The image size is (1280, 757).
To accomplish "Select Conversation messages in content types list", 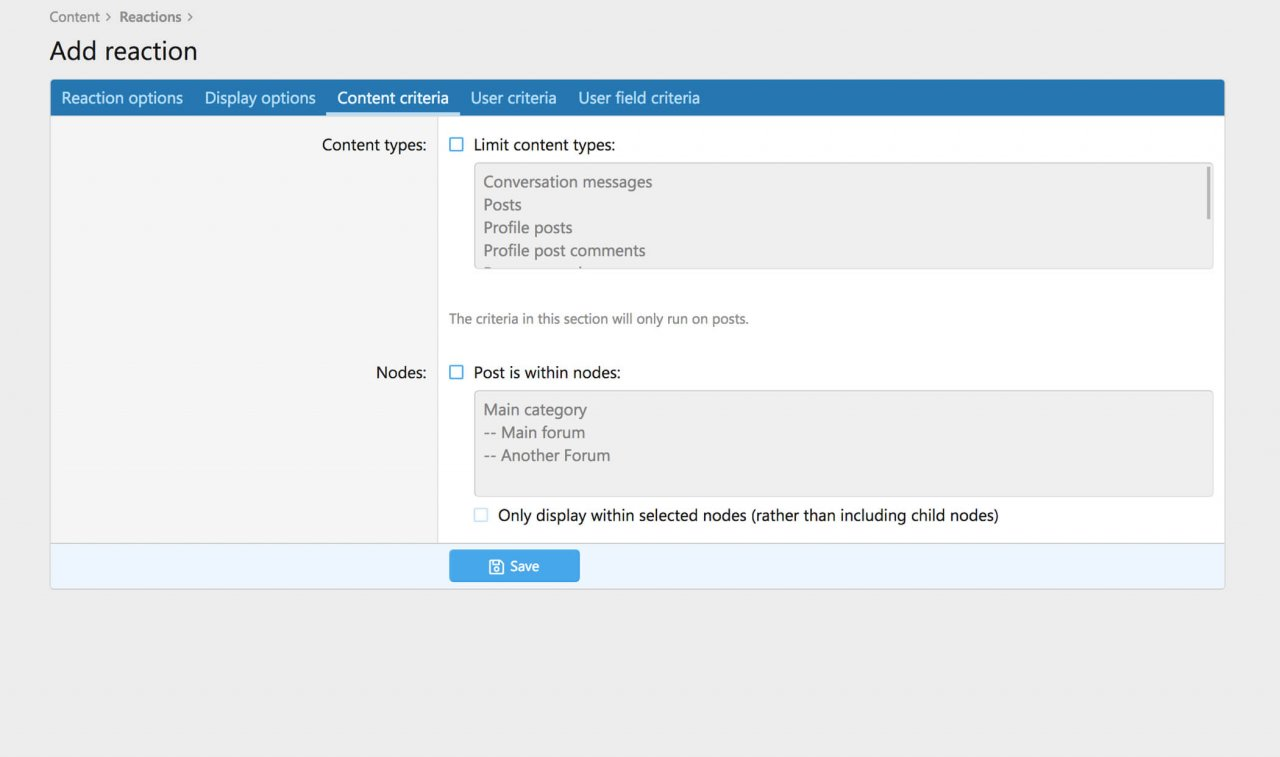I will tap(567, 182).
